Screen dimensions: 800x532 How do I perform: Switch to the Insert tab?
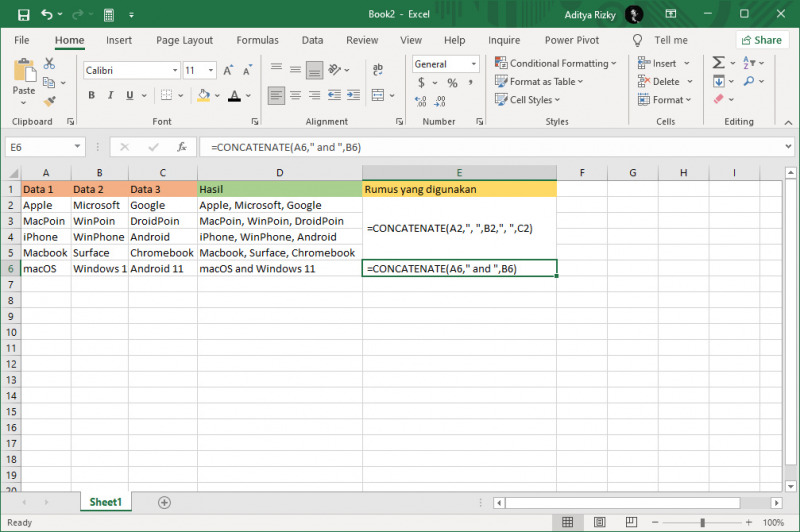pyautogui.click(x=119, y=40)
